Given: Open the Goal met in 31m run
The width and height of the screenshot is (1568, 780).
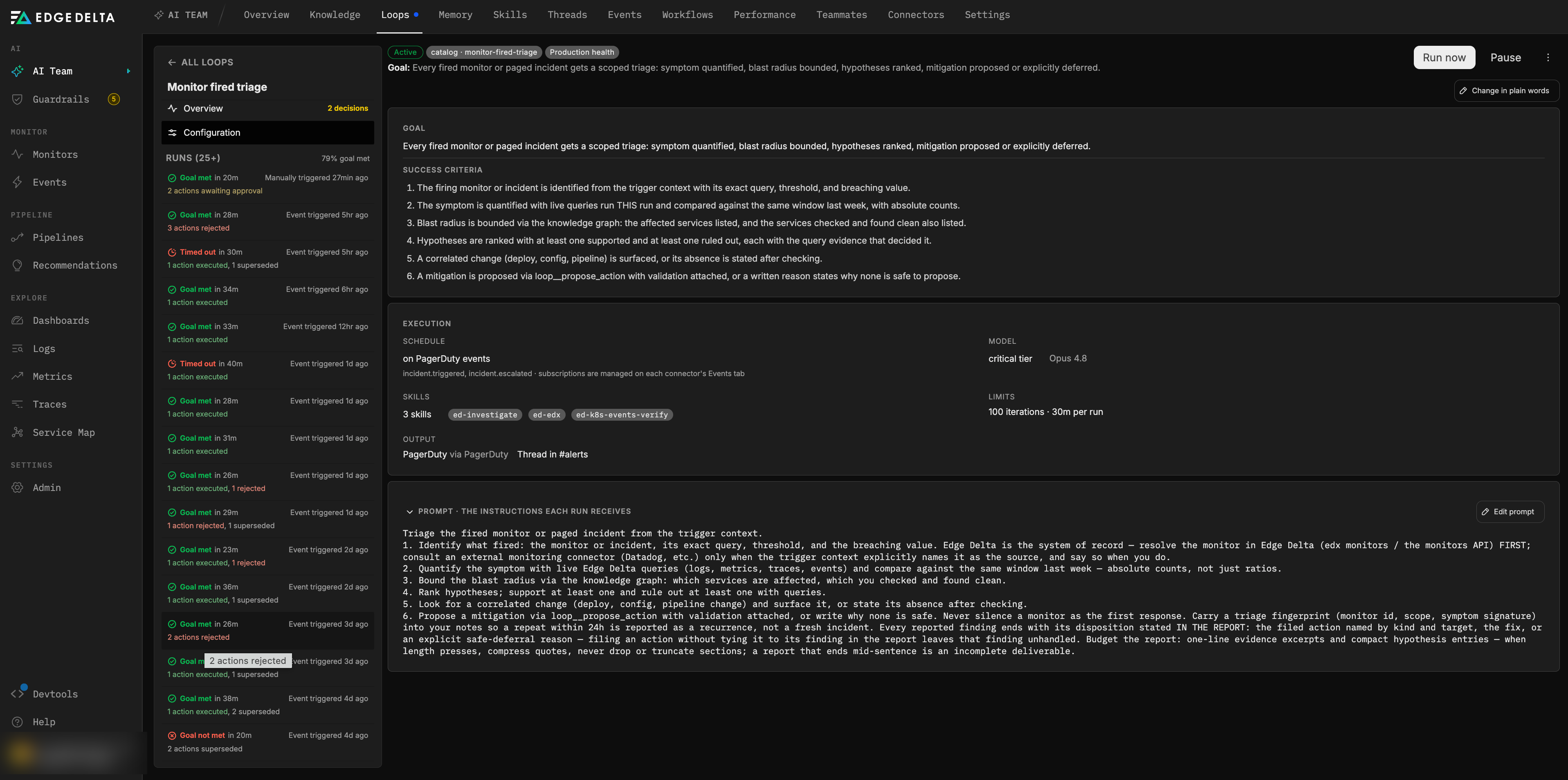Looking at the screenshot, I should [268, 444].
